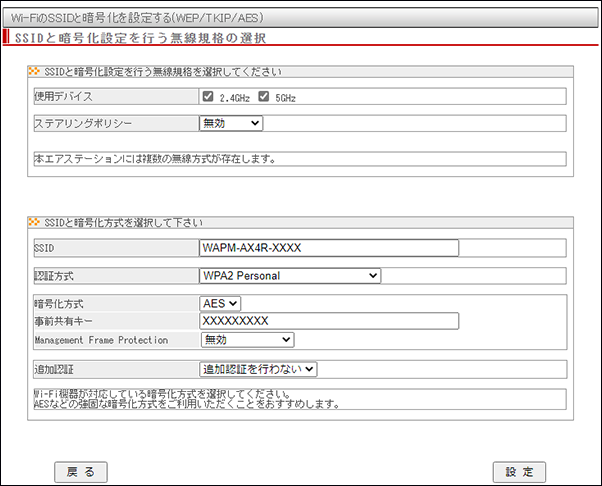
Task: Uncheck the 2.4GHz device checkbox
Action: (207, 97)
